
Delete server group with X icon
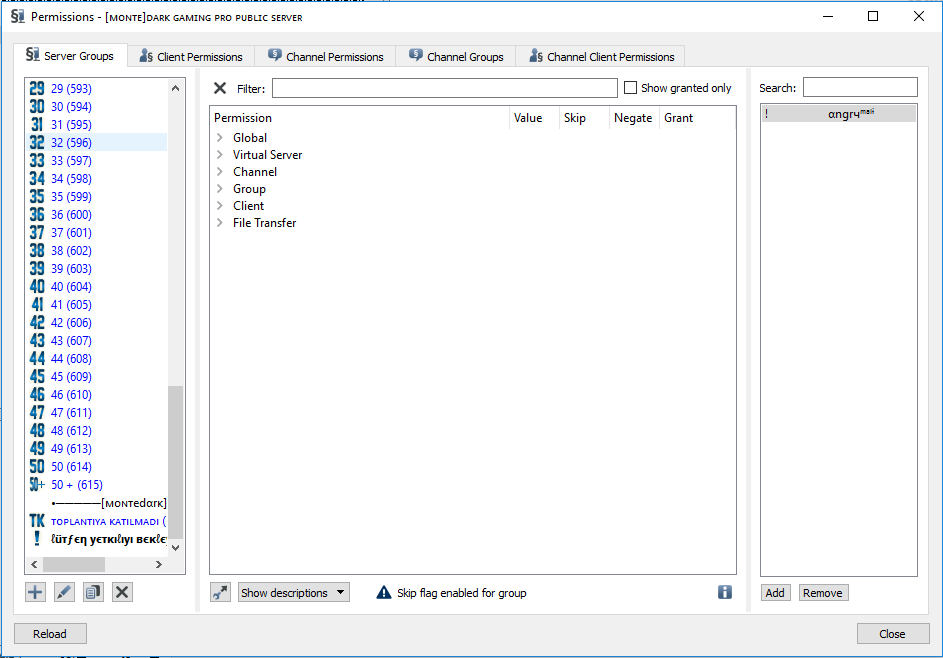122,592
